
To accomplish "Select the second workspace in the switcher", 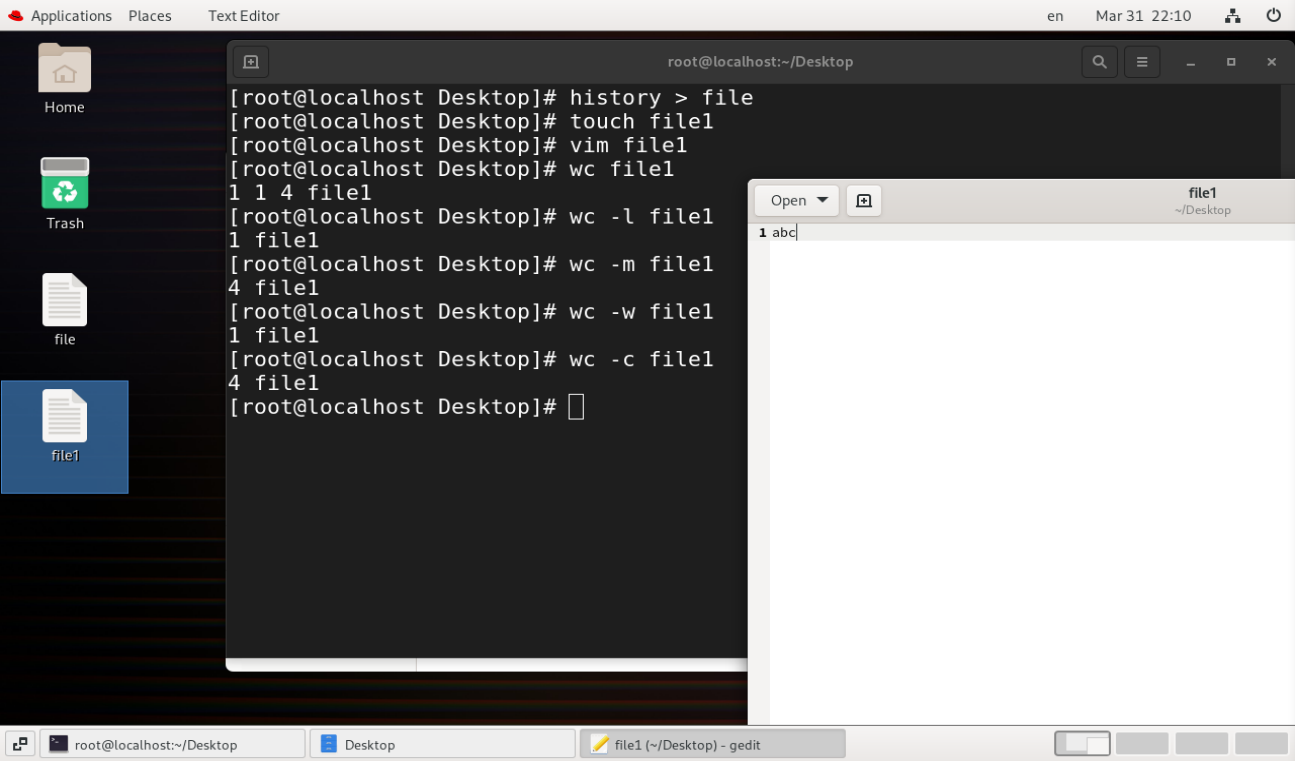I will pyautogui.click(x=1142, y=743).
